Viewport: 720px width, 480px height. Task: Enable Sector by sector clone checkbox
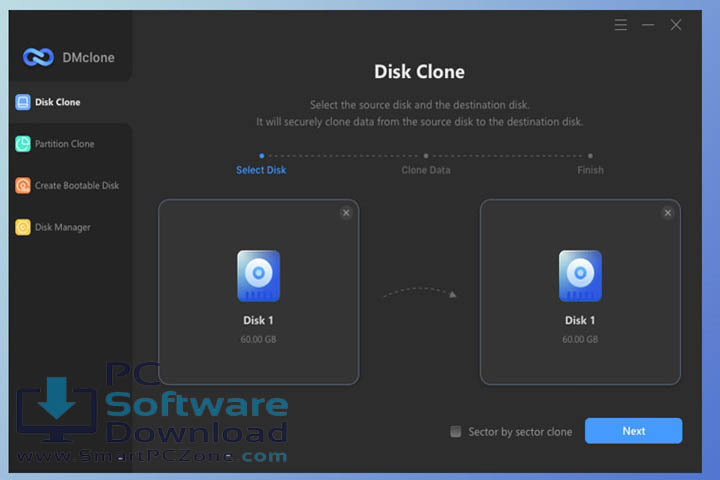point(455,431)
